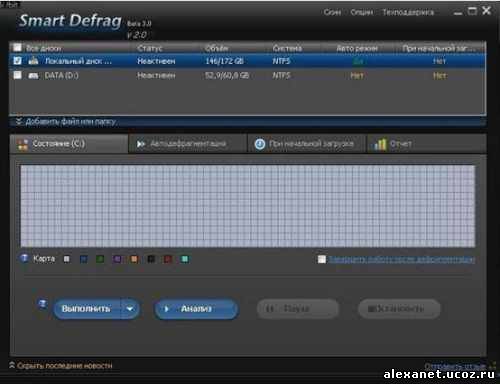Click the report bar chart icon

[x=380, y=144]
